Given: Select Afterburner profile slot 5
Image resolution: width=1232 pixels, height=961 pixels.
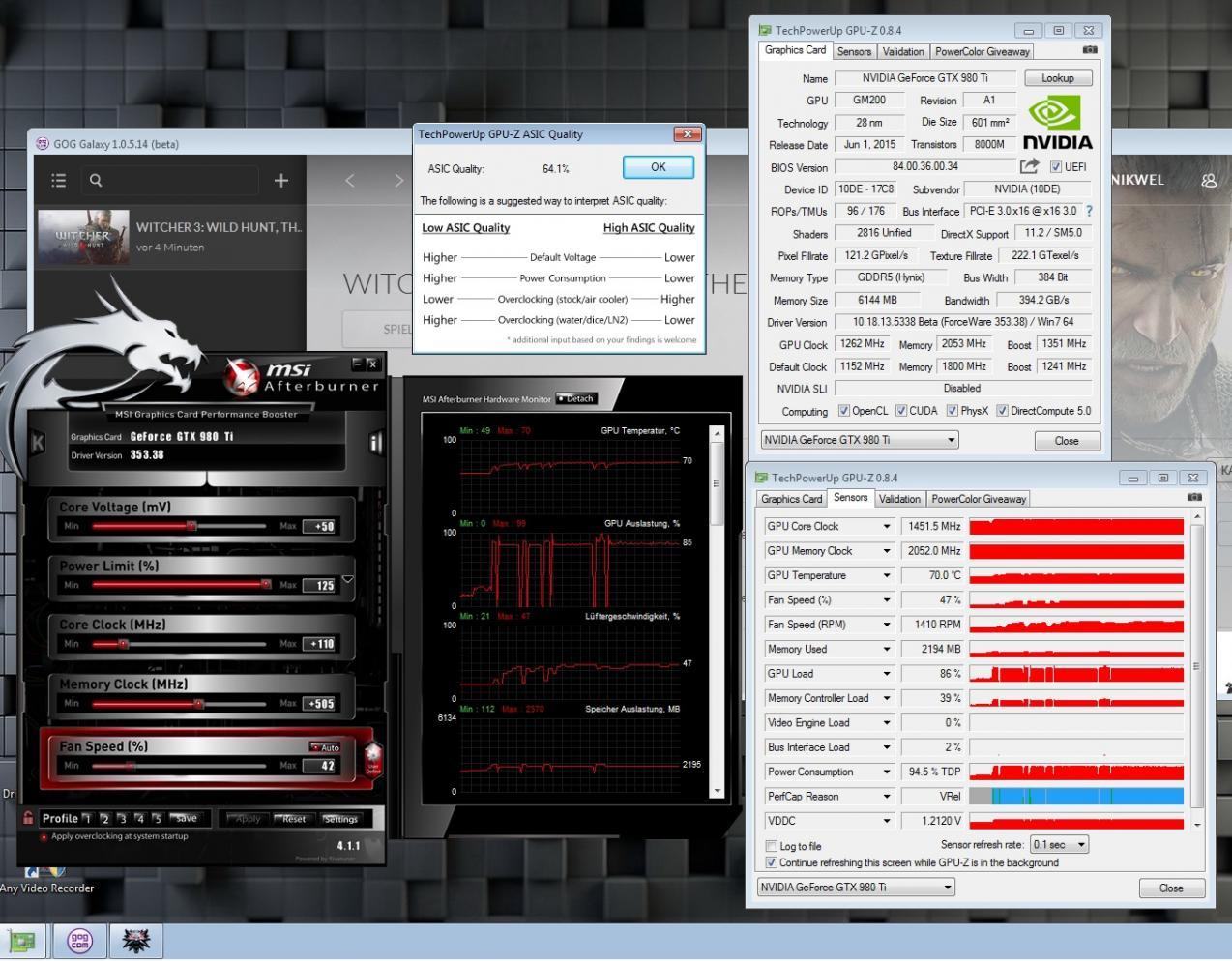Looking at the screenshot, I should 157,819.
